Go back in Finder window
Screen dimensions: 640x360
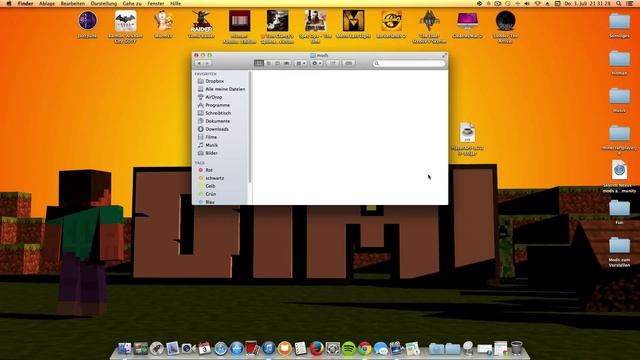click(199, 63)
